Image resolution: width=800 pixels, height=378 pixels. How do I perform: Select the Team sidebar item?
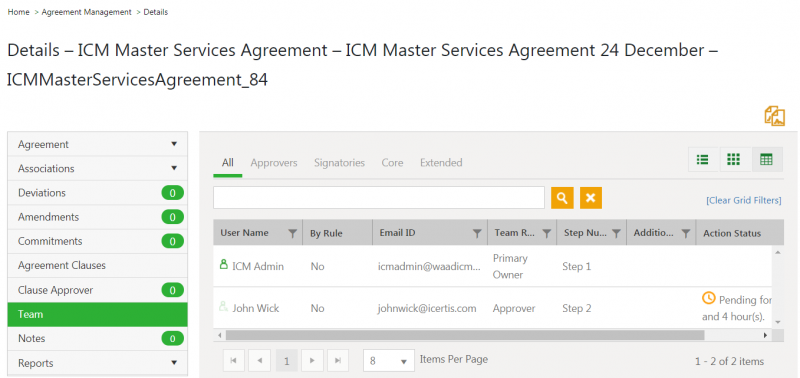97,314
